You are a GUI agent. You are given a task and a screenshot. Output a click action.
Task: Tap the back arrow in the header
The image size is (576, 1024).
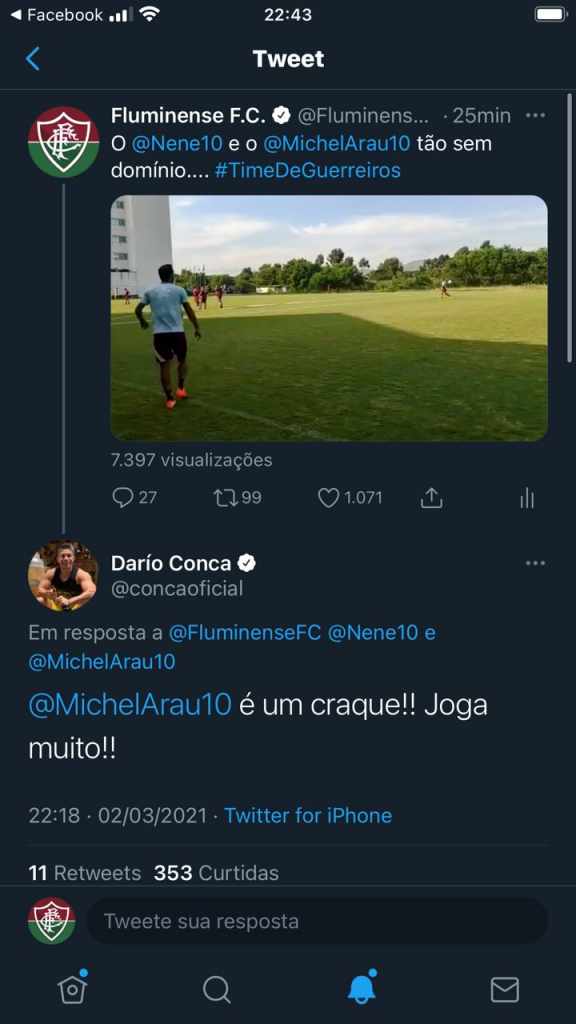point(33,59)
